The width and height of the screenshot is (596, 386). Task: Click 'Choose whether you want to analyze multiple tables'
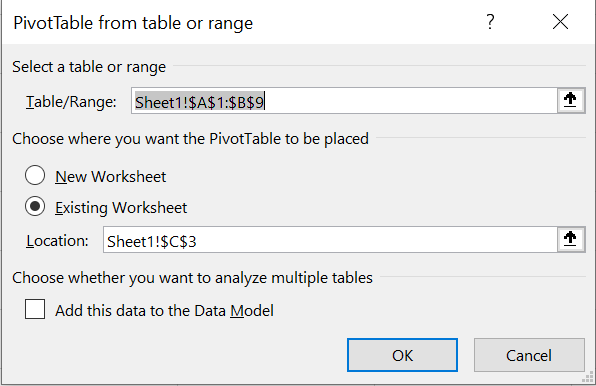(192, 278)
